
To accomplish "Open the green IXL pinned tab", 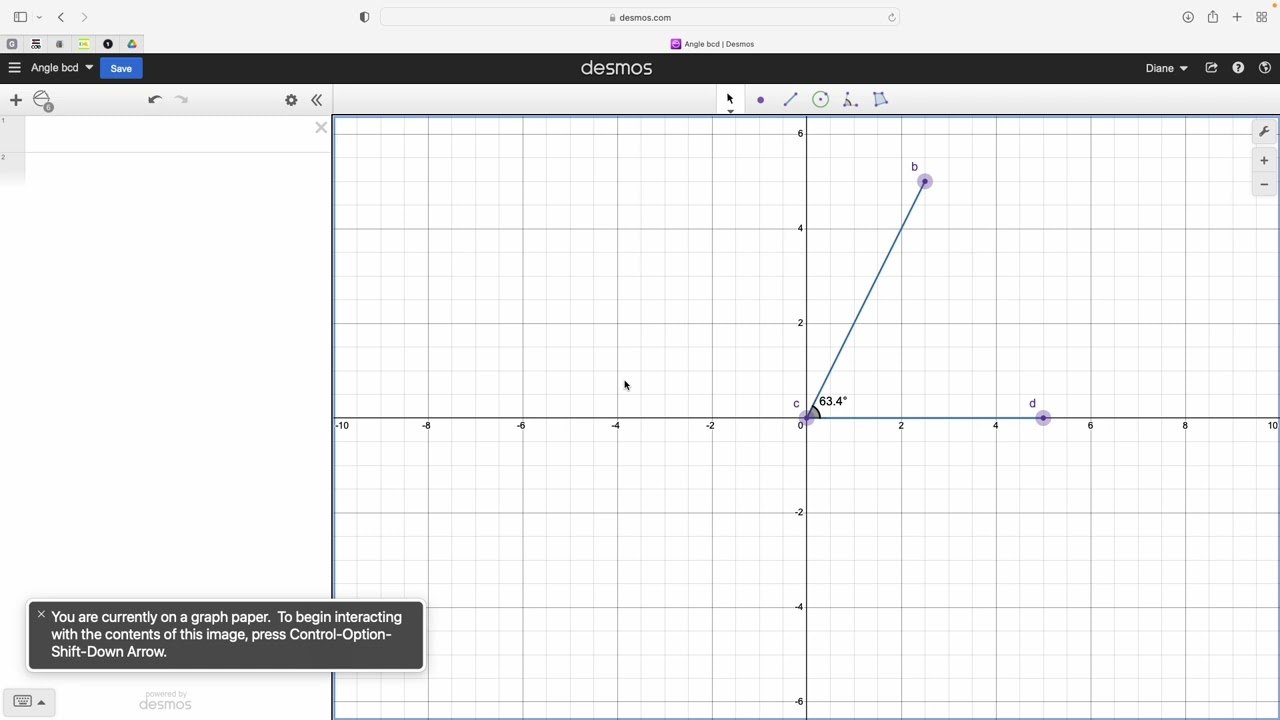I will 84,44.
